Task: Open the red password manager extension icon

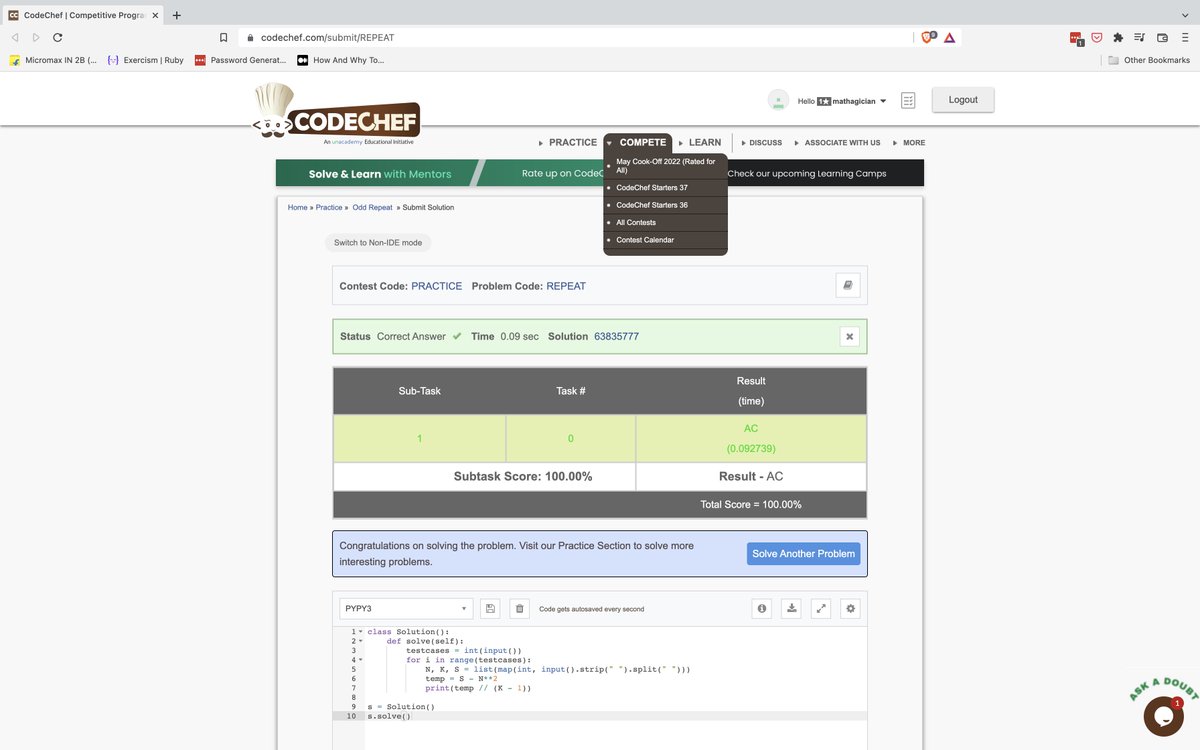Action: [x=1076, y=38]
